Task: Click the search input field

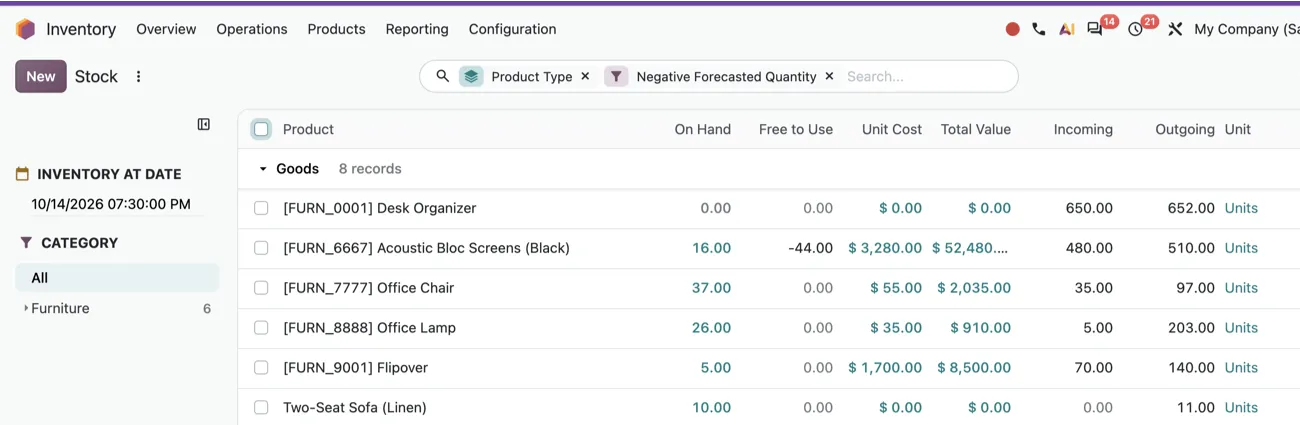Action: 925,76
